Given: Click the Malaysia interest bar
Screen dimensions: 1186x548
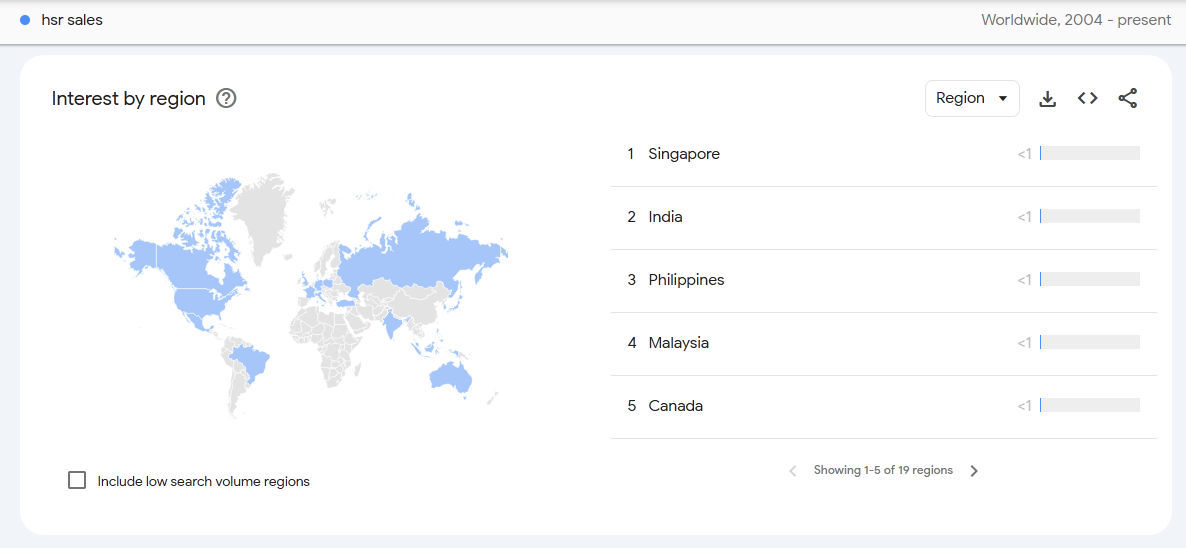Looking at the screenshot, I should (x=1089, y=342).
